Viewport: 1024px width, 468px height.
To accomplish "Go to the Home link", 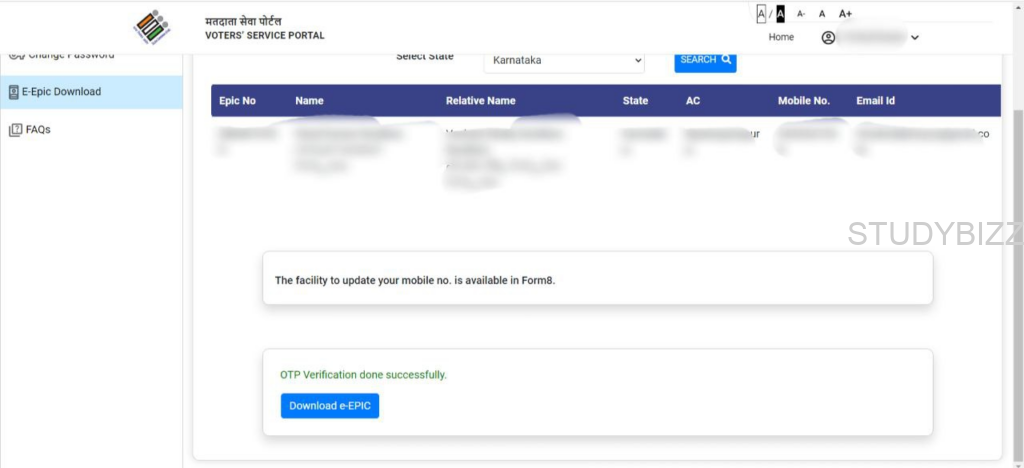I will click(781, 37).
